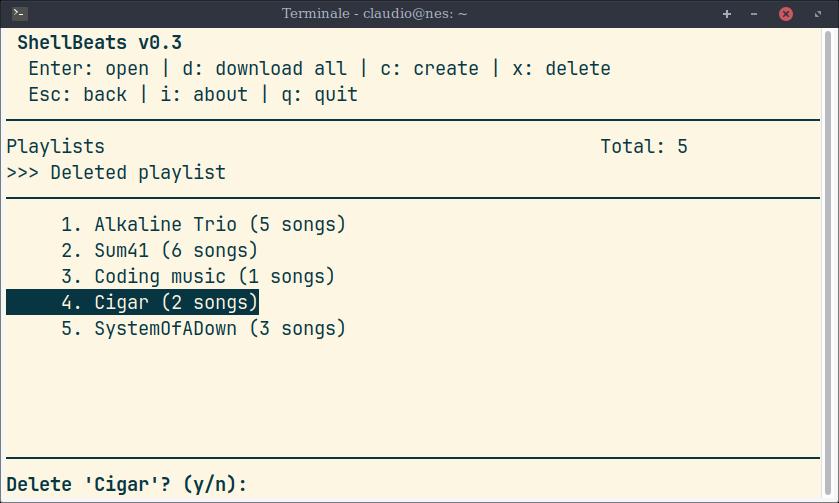
Task: Click the rightmost title bar maximize icon
Action: (817, 14)
